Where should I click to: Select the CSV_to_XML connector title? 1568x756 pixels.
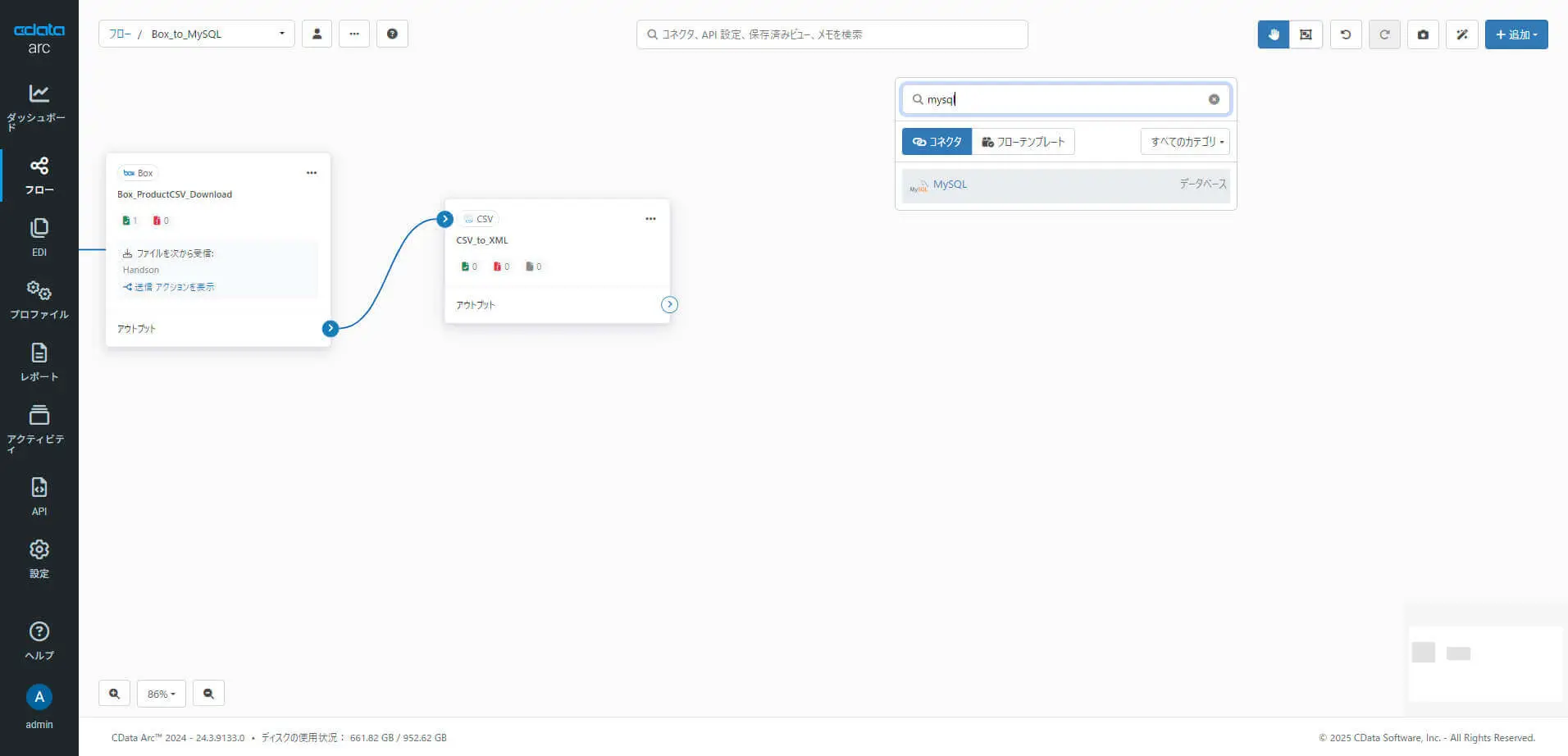pyautogui.click(x=482, y=240)
